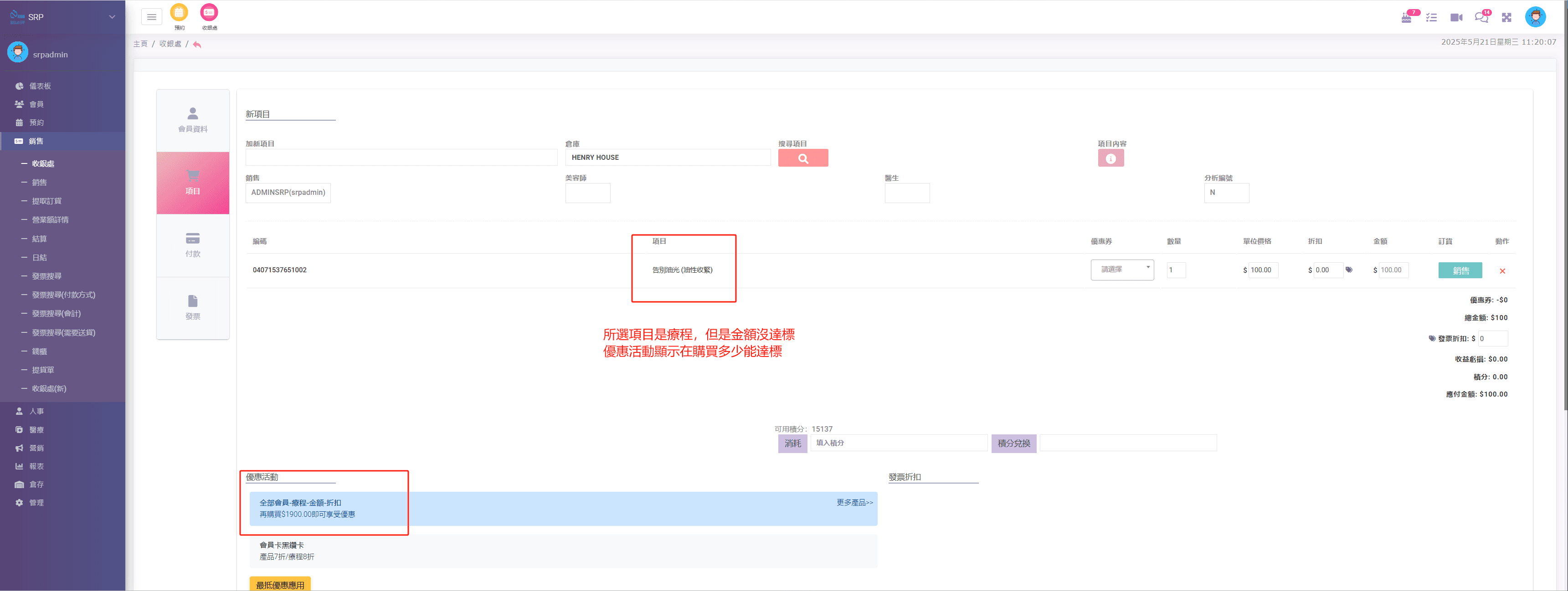Open the item content info icon
This screenshot has width=1568, height=591.
(x=1110, y=159)
